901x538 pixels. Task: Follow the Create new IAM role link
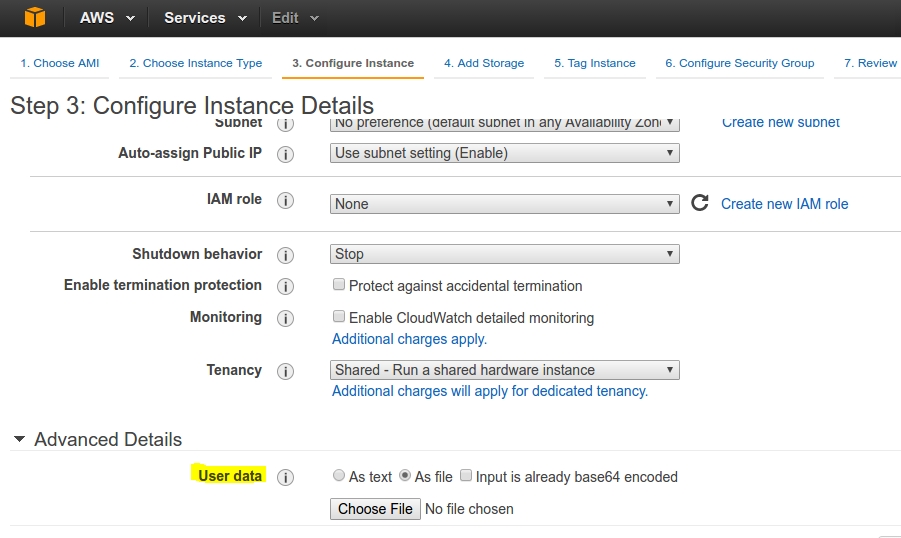pyautogui.click(x=784, y=204)
